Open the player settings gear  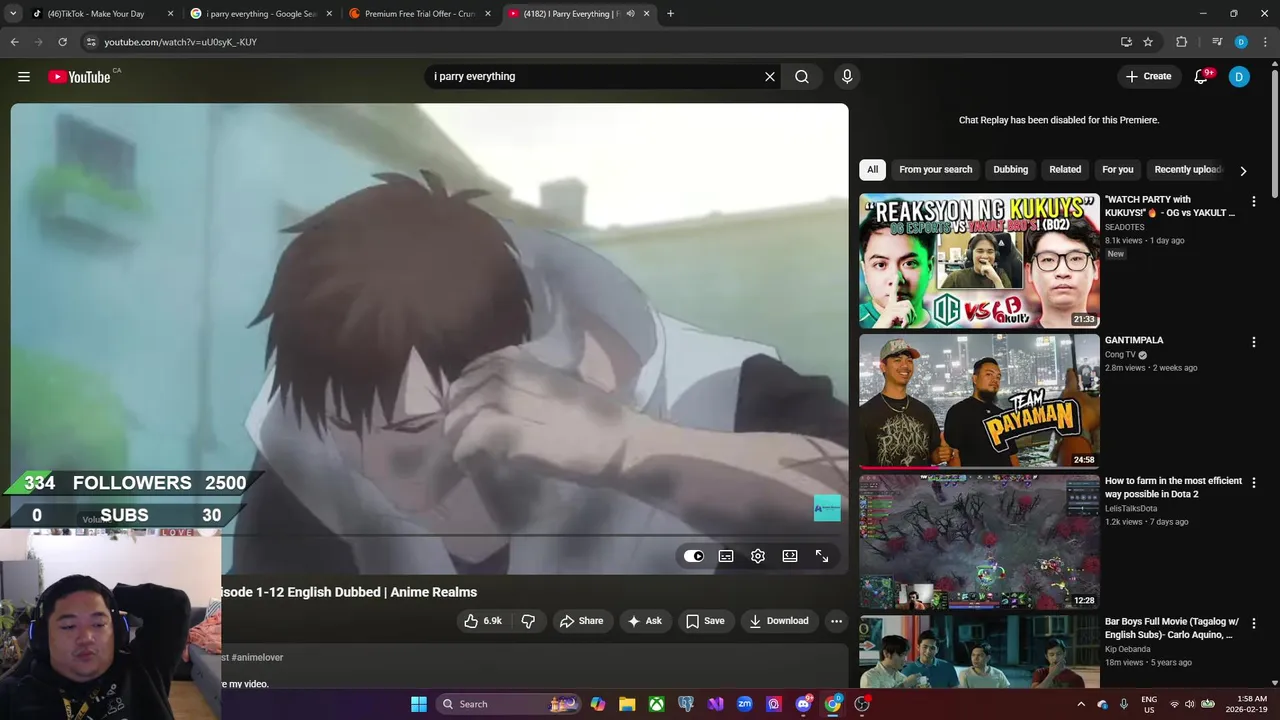[x=758, y=556]
